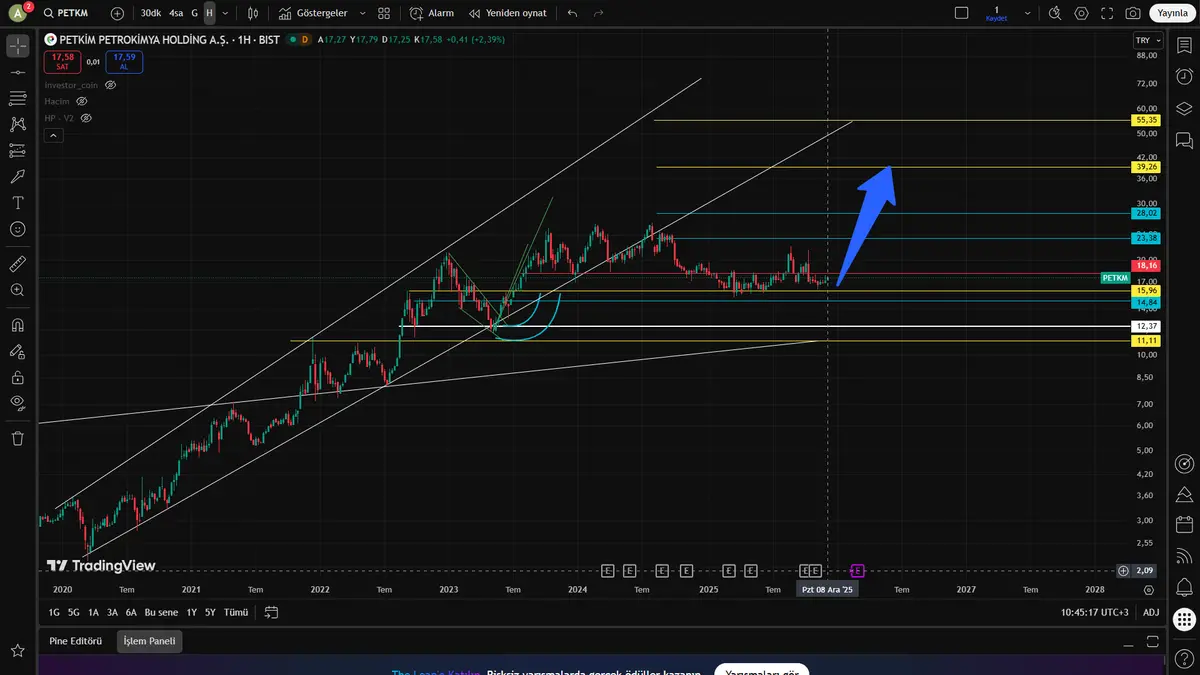The height and width of the screenshot is (675, 1200).
Task: Open the right sidebar target icon
Action: (x=1184, y=463)
